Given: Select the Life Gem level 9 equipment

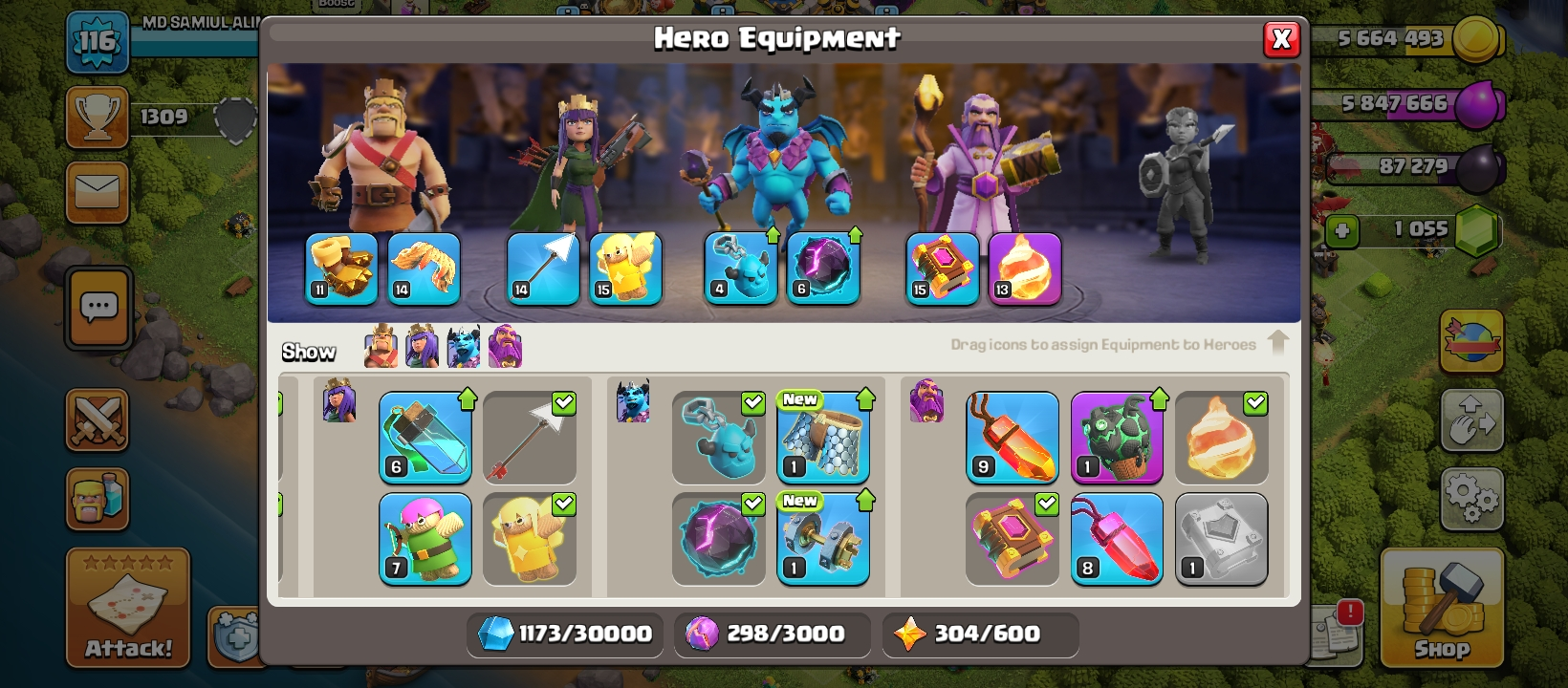Looking at the screenshot, I should (1013, 438).
